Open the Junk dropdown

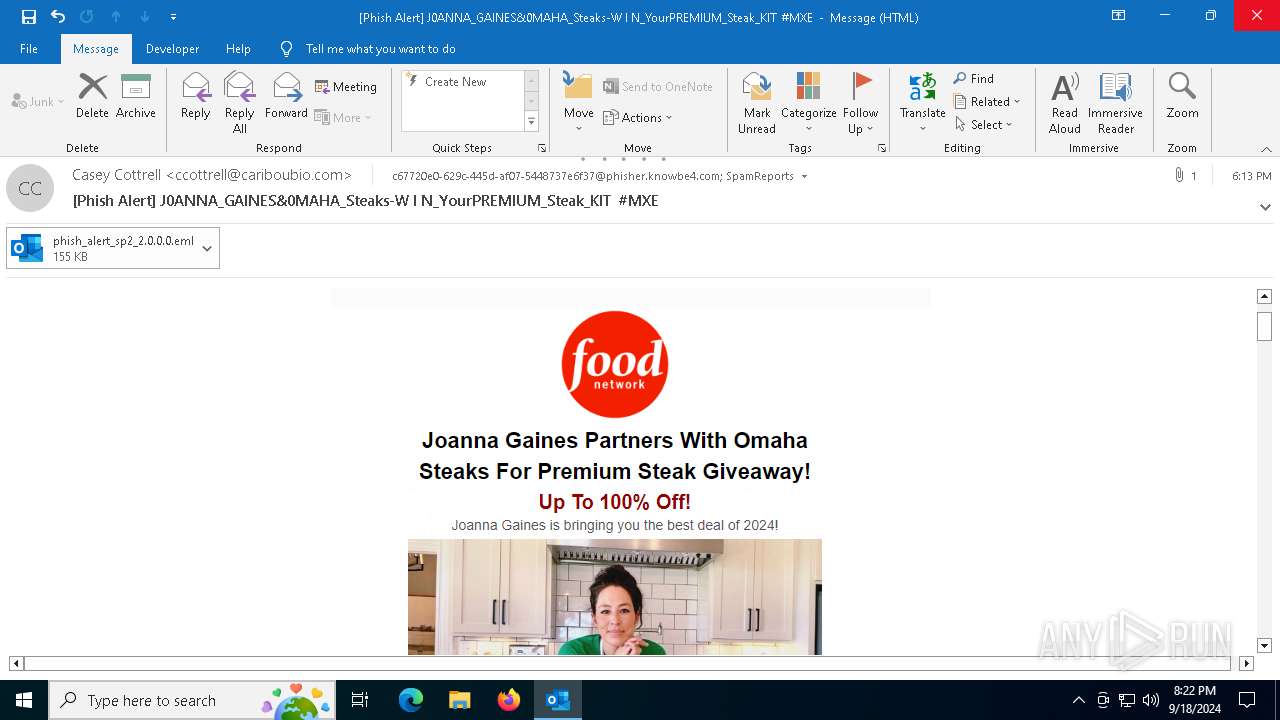tap(38, 102)
